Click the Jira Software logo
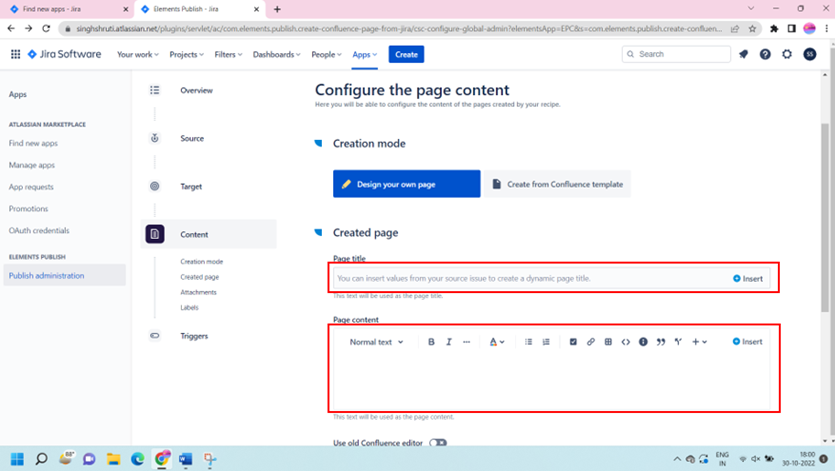835x471 pixels. [x=64, y=54]
